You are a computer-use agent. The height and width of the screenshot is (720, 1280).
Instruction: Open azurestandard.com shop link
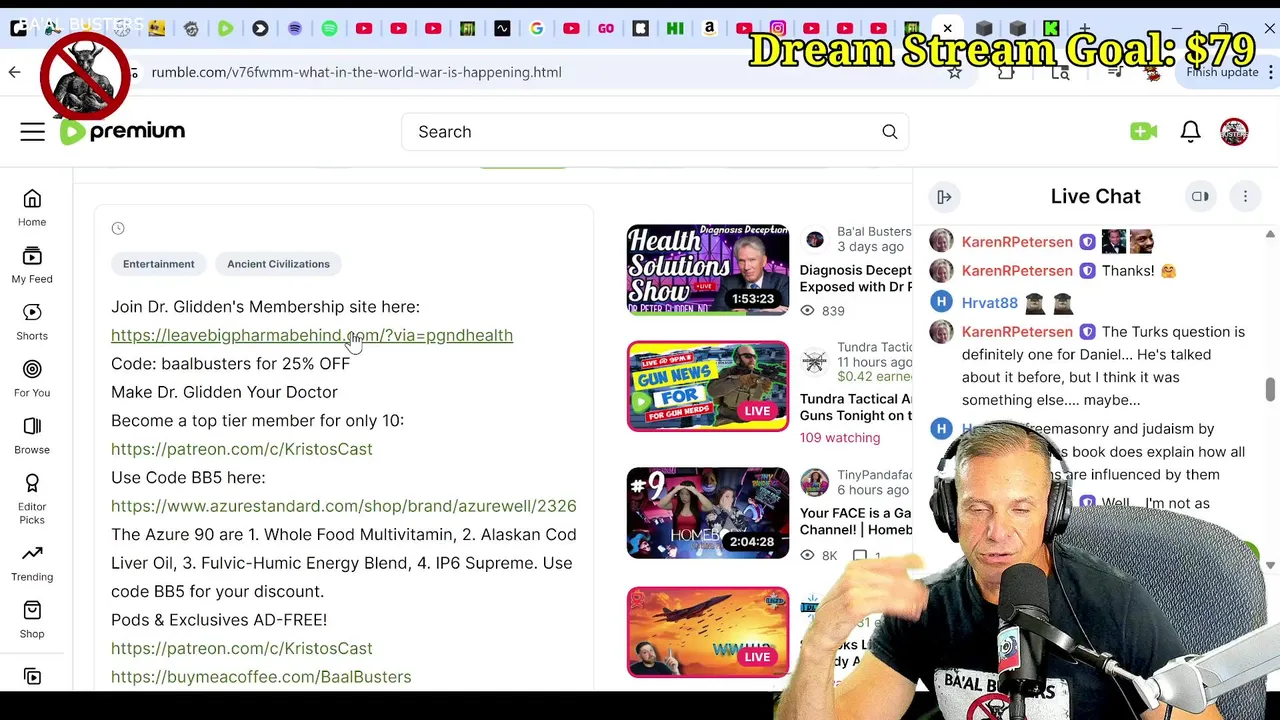(x=344, y=506)
